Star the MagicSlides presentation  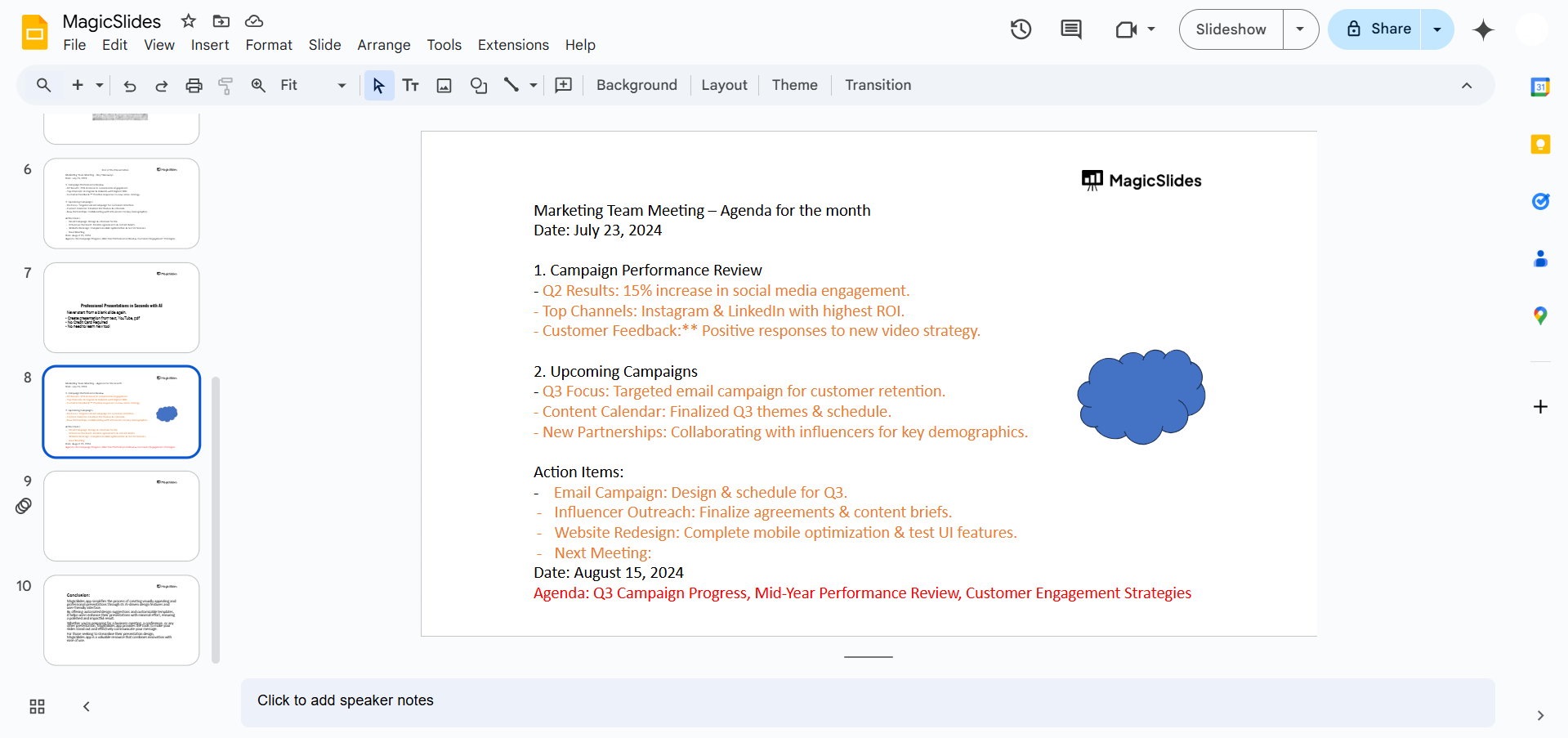[189, 21]
